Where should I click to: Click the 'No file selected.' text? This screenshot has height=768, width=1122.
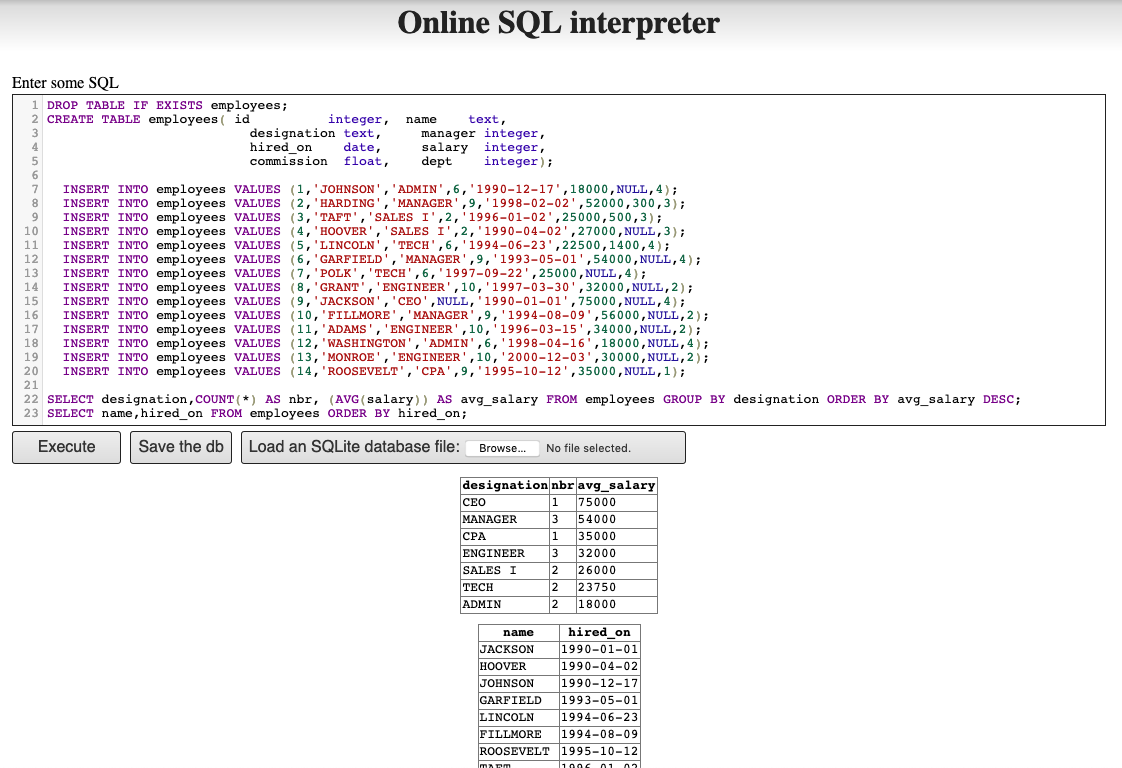[x=588, y=448]
